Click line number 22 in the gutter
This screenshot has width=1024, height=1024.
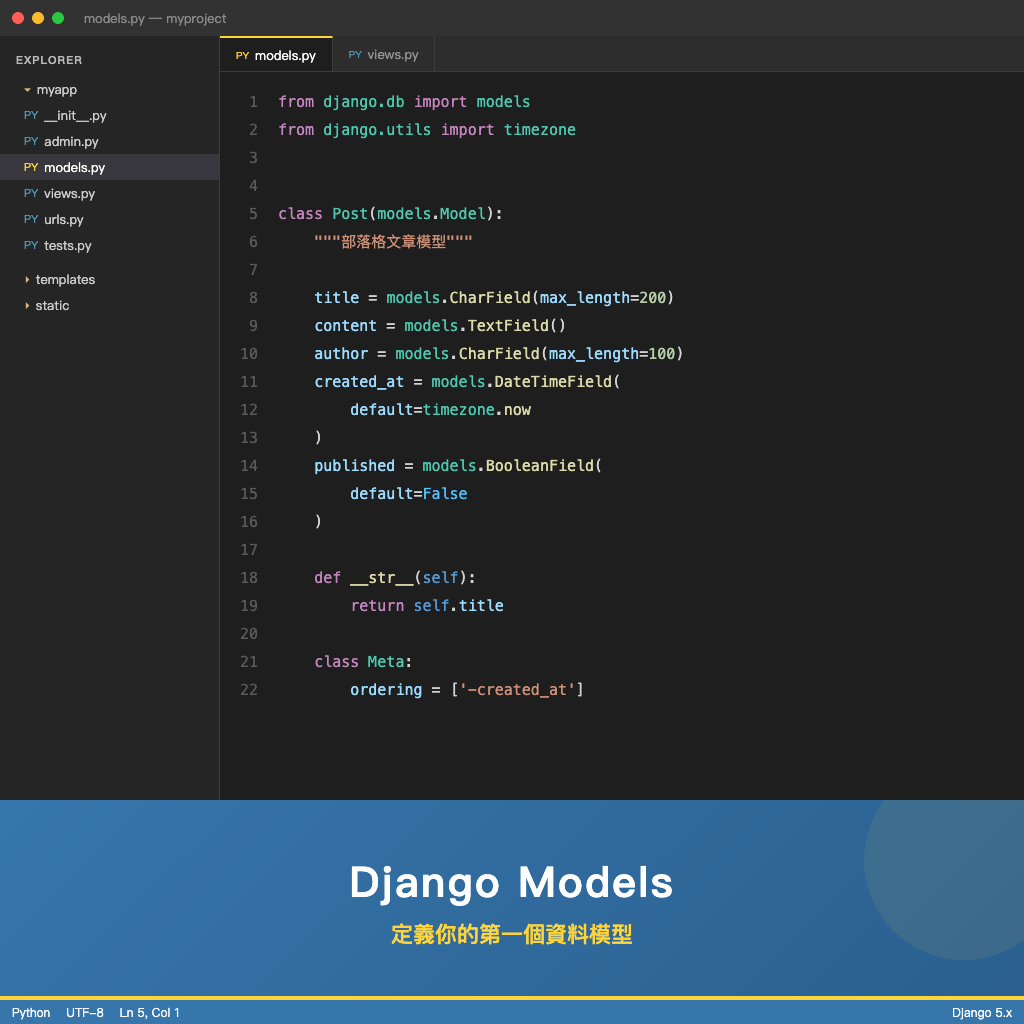coord(249,690)
